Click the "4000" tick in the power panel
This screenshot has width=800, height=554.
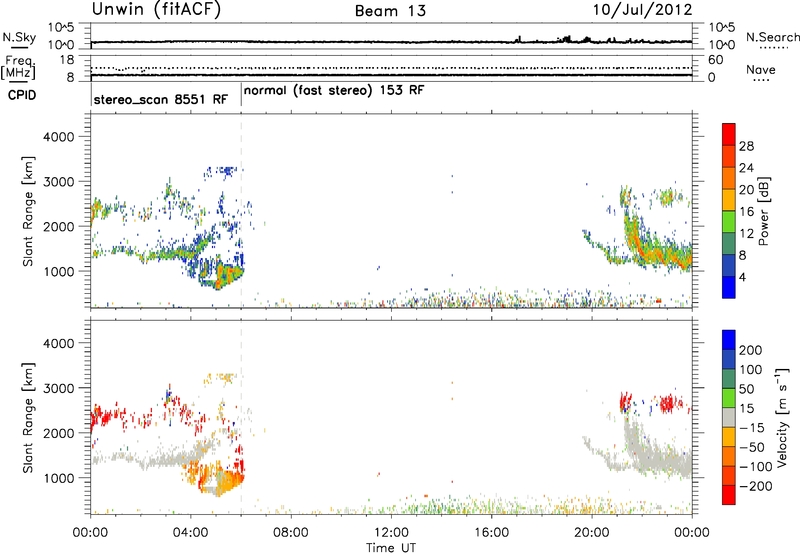[58, 137]
